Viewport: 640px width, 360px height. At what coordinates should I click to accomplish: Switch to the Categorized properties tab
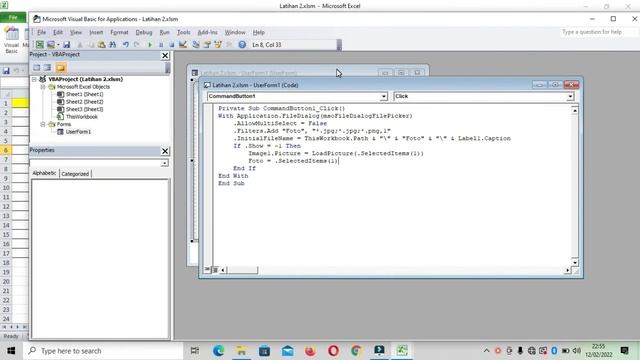pos(75,174)
